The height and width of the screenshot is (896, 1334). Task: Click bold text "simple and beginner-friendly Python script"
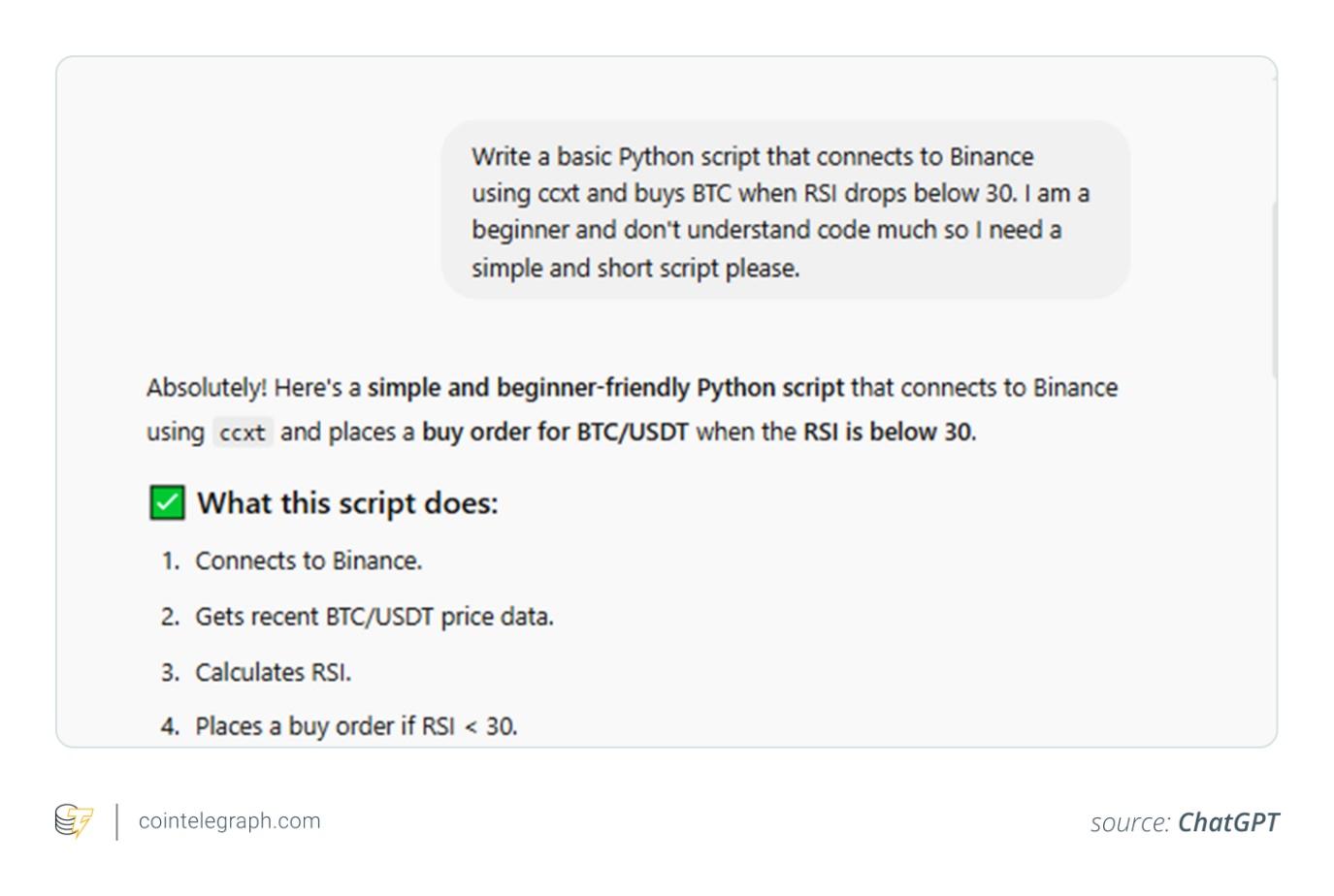(605, 388)
